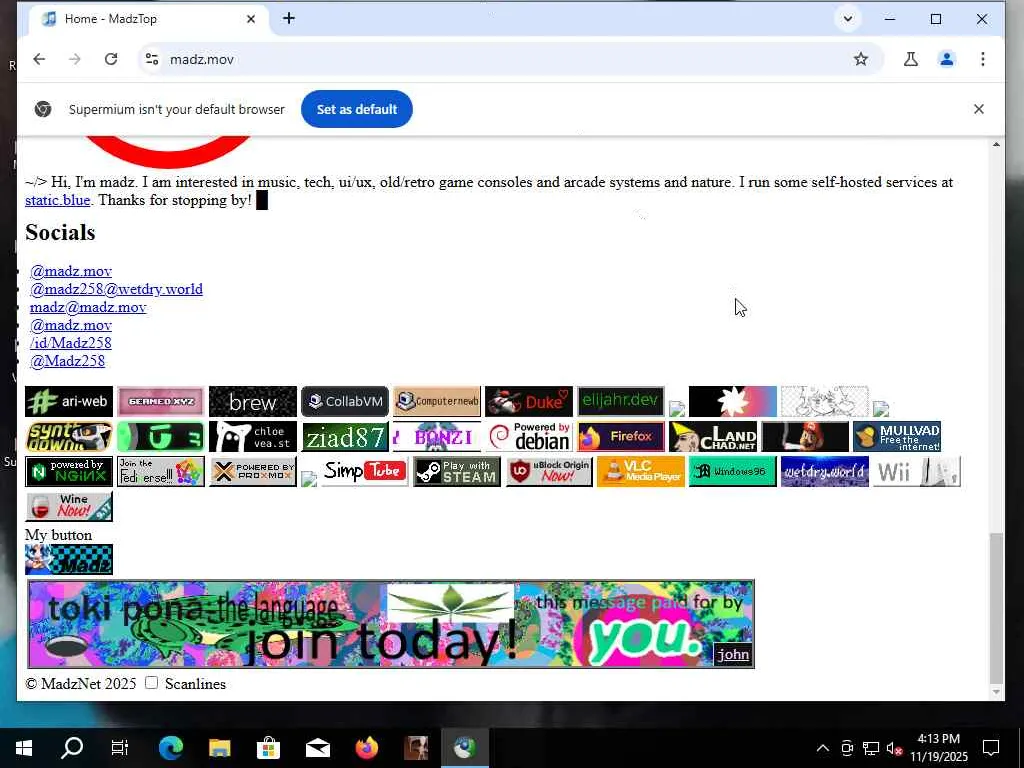
Task: Open File Explorer from the taskbar
Action: 219,748
